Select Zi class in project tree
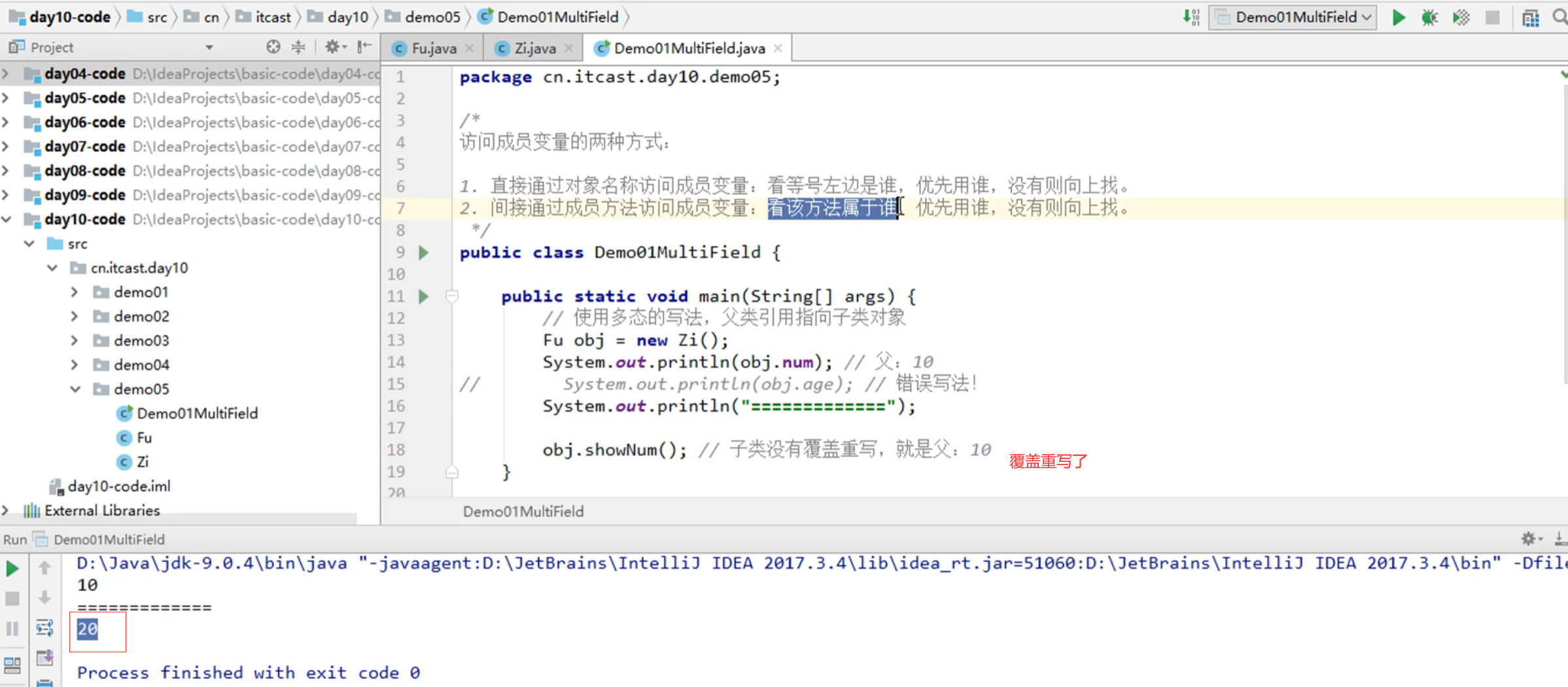1568x687 pixels. 133,461
